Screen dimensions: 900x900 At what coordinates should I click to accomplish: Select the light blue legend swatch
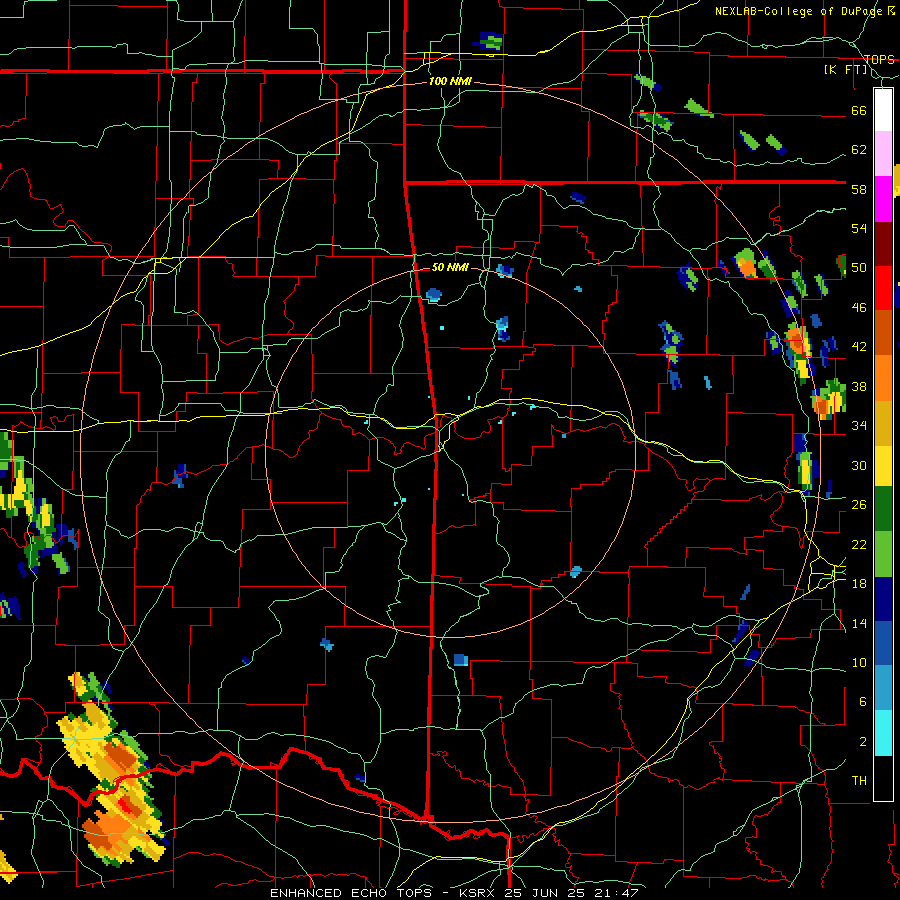click(x=883, y=688)
